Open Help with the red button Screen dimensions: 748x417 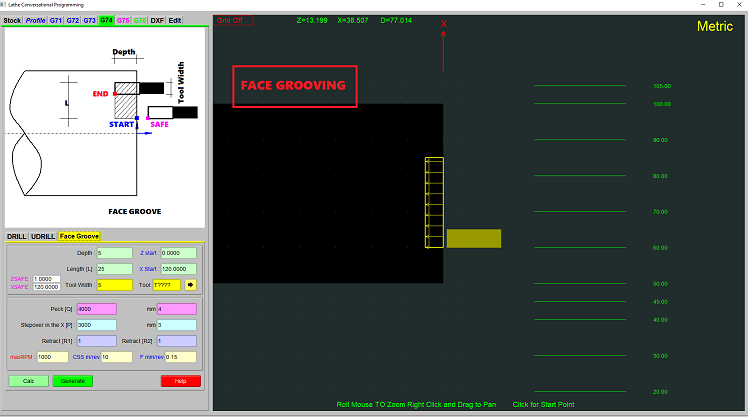click(x=180, y=381)
